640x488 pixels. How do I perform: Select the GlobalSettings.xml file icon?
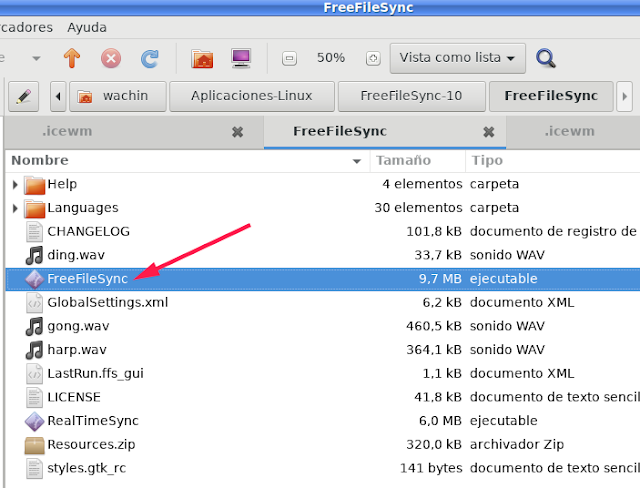pyautogui.click(x=34, y=303)
